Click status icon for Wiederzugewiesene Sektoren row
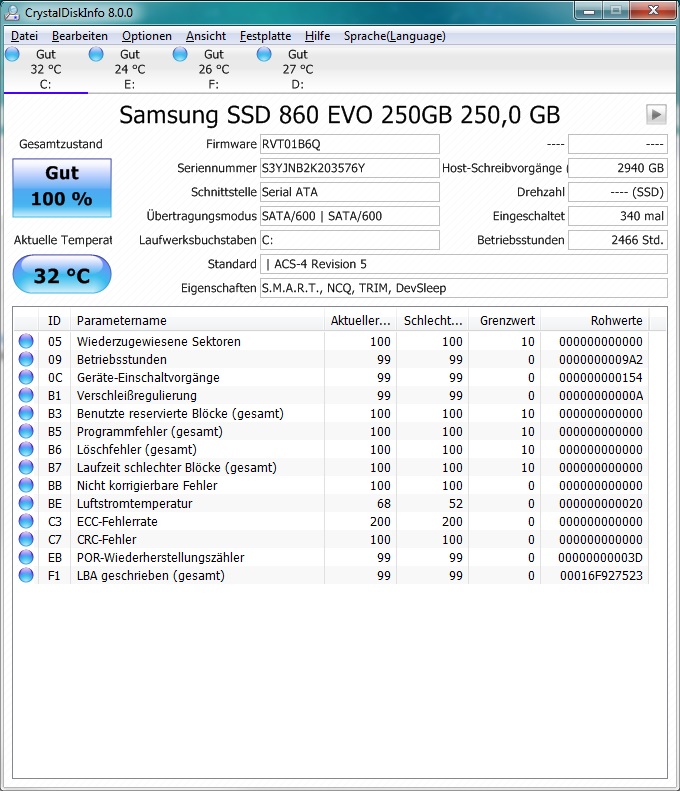The image size is (680, 791). [x=26, y=342]
